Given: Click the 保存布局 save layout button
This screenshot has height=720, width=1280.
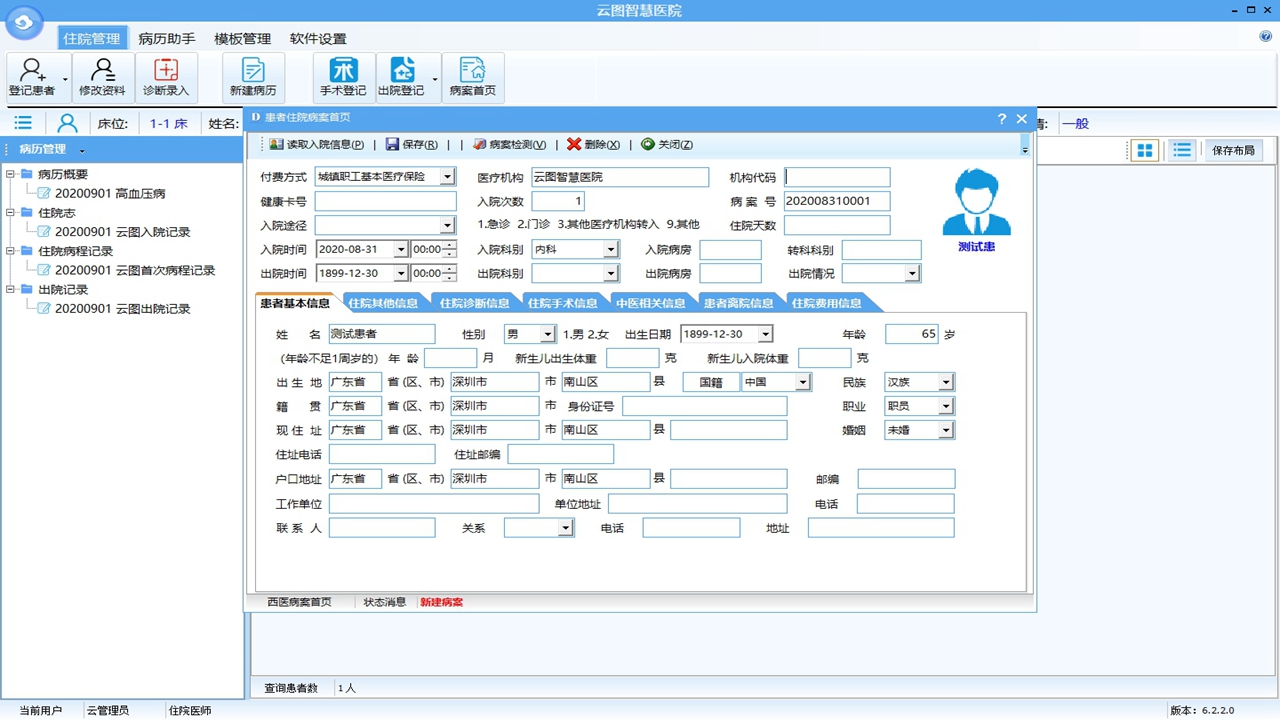Looking at the screenshot, I should pos(1233,151).
